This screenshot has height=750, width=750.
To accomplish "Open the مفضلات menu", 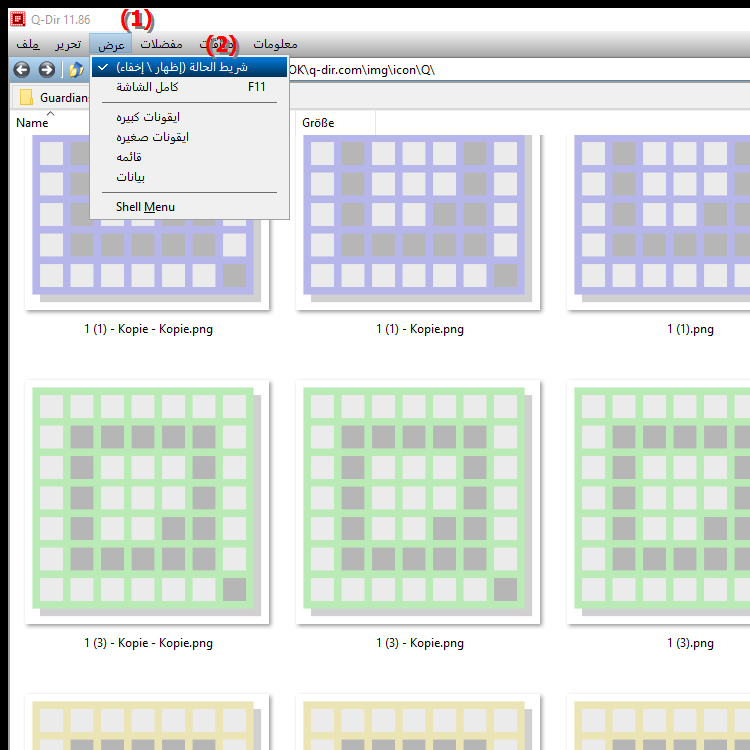I will (161, 44).
